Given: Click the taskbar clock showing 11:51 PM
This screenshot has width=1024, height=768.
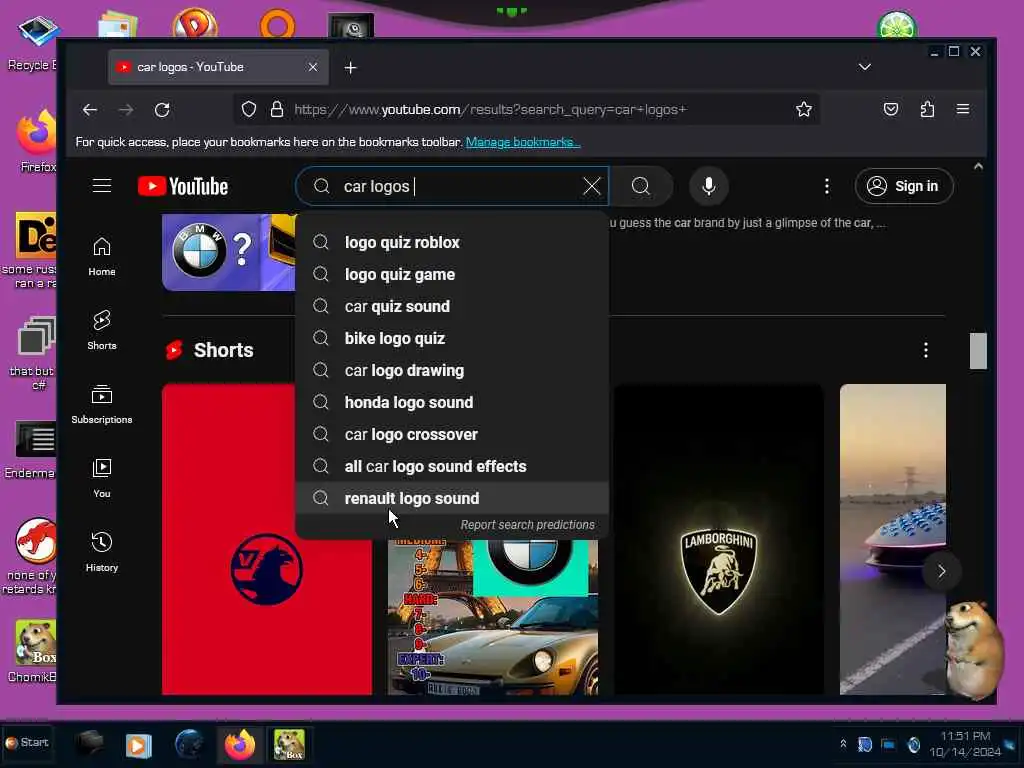Looking at the screenshot, I should click(965, 744).
